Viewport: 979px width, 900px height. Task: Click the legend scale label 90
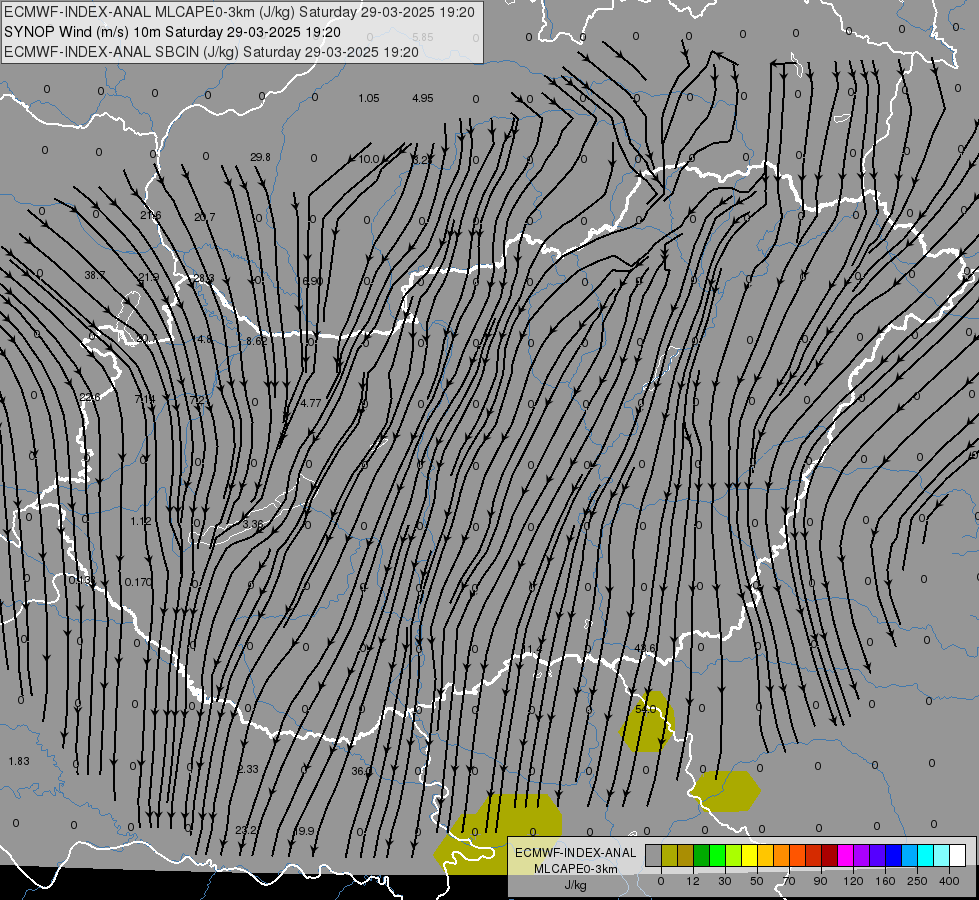[820, 881]
